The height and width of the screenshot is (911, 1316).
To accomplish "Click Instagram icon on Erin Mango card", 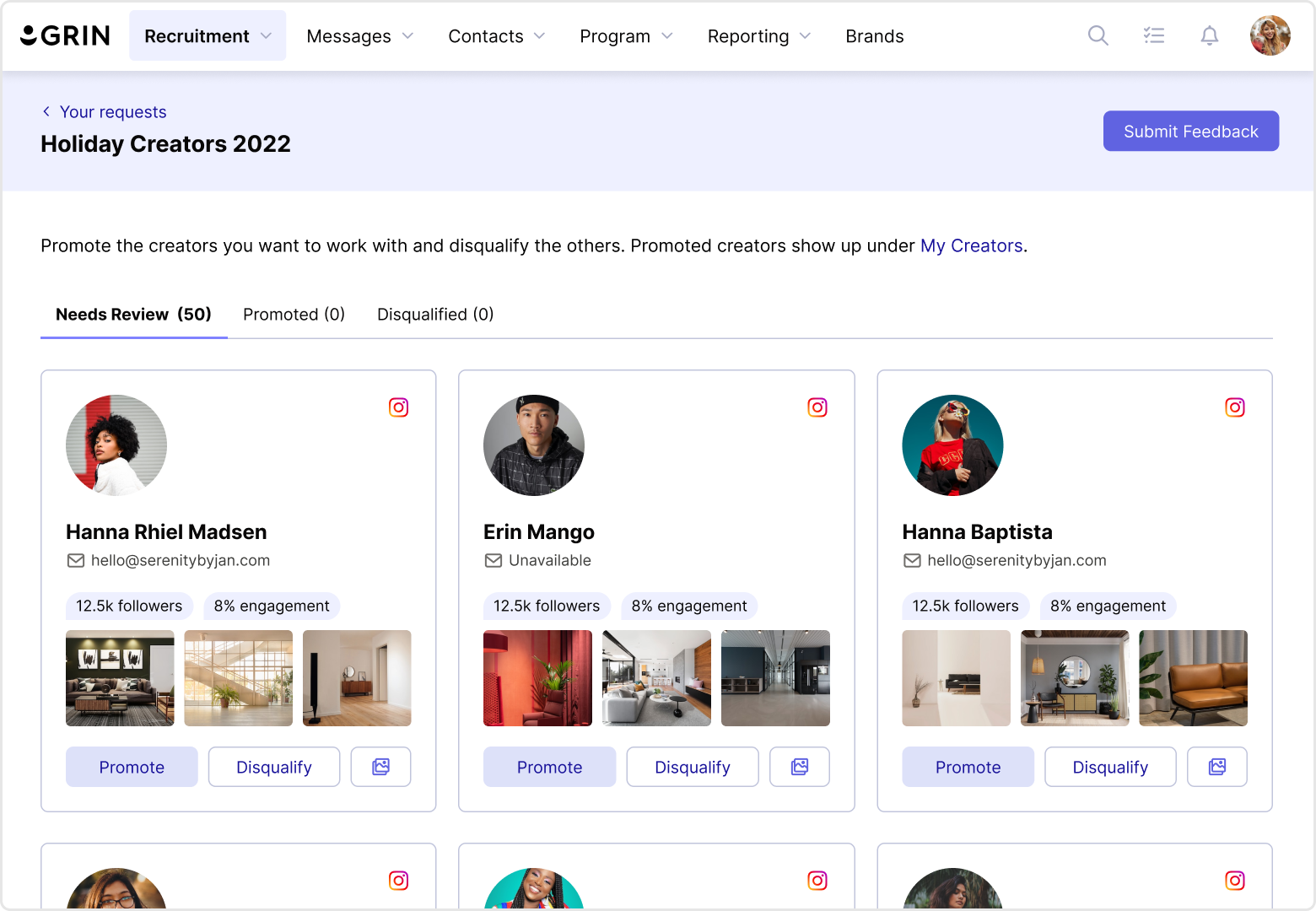I will point(817,407).
